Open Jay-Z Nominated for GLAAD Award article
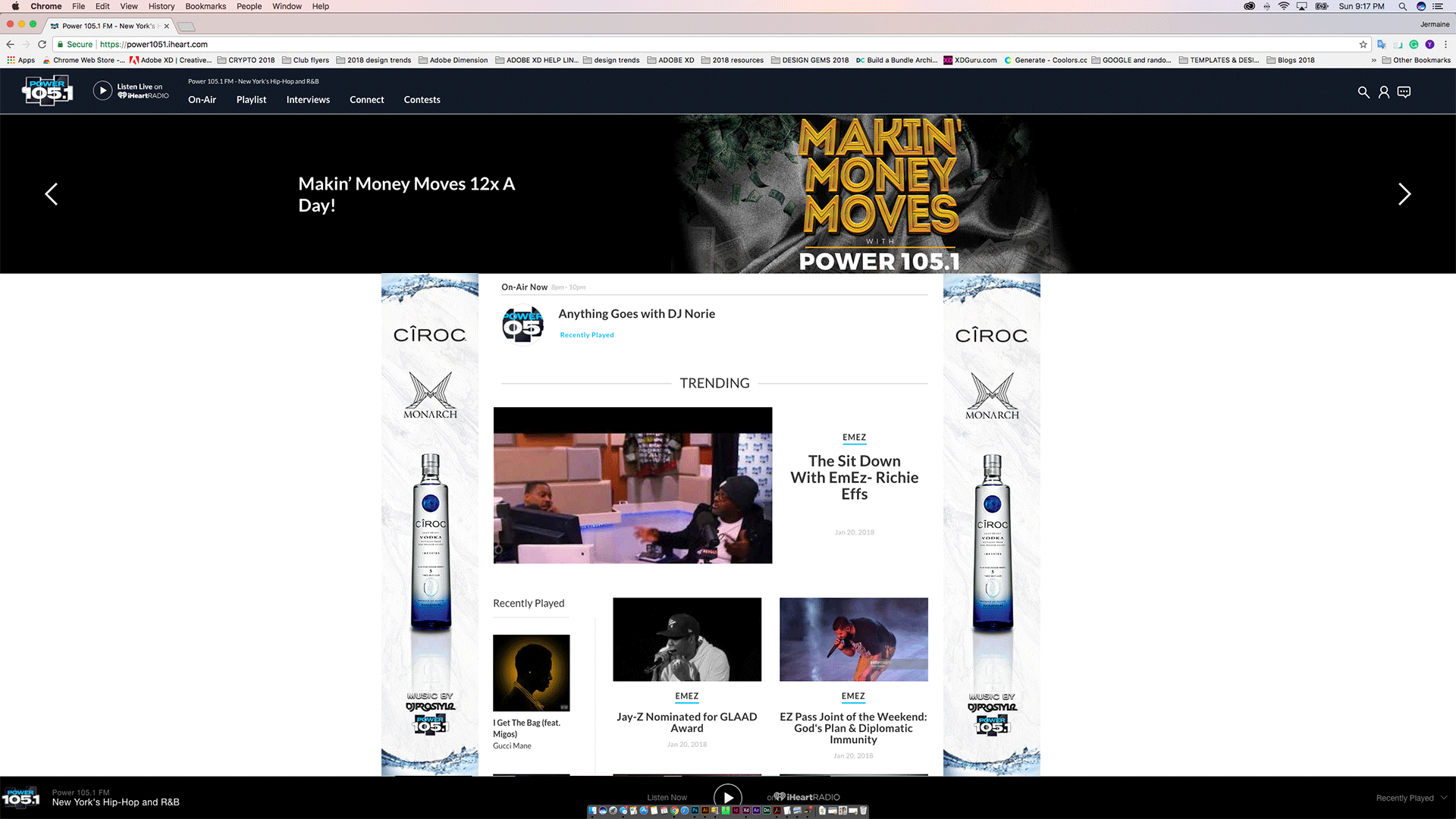Viewport: 1456px width, 819px height. [x=686, y=722]
